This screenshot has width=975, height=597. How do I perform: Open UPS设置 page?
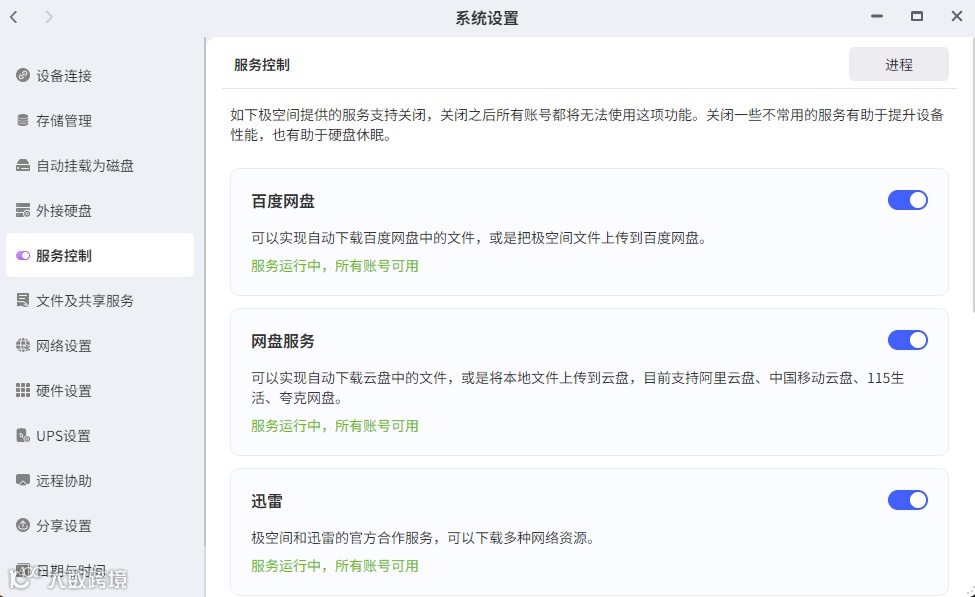click(99, 435)
